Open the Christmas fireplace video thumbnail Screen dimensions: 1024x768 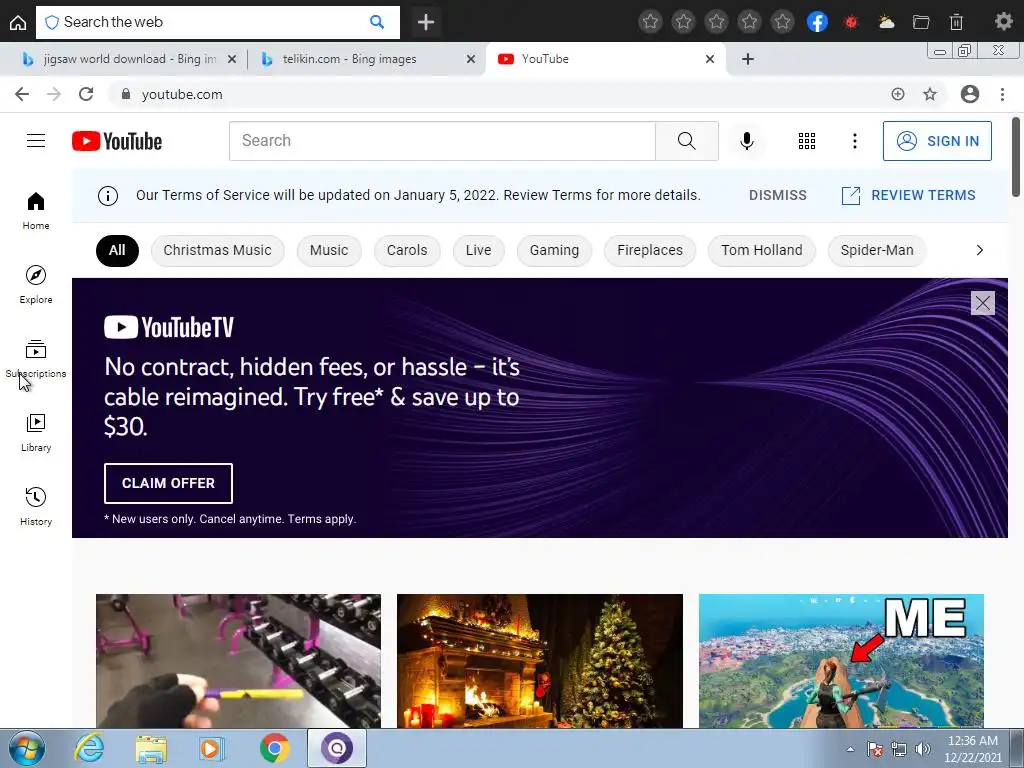540,661
